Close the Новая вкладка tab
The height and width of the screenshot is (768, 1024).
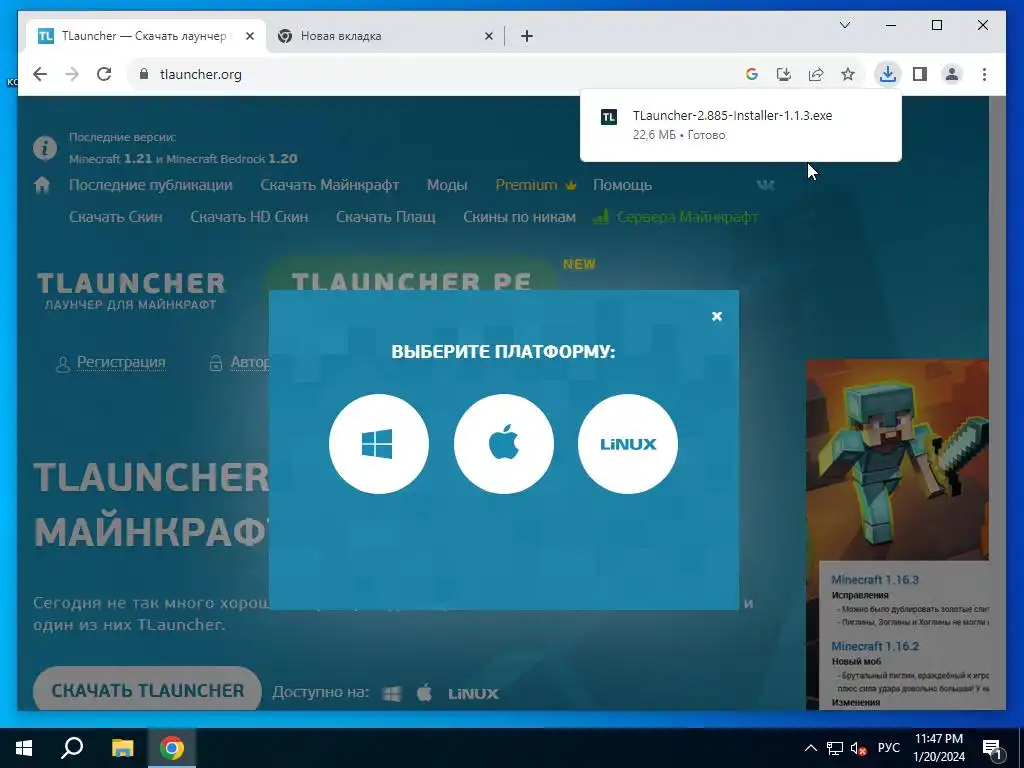coord(488,36)
